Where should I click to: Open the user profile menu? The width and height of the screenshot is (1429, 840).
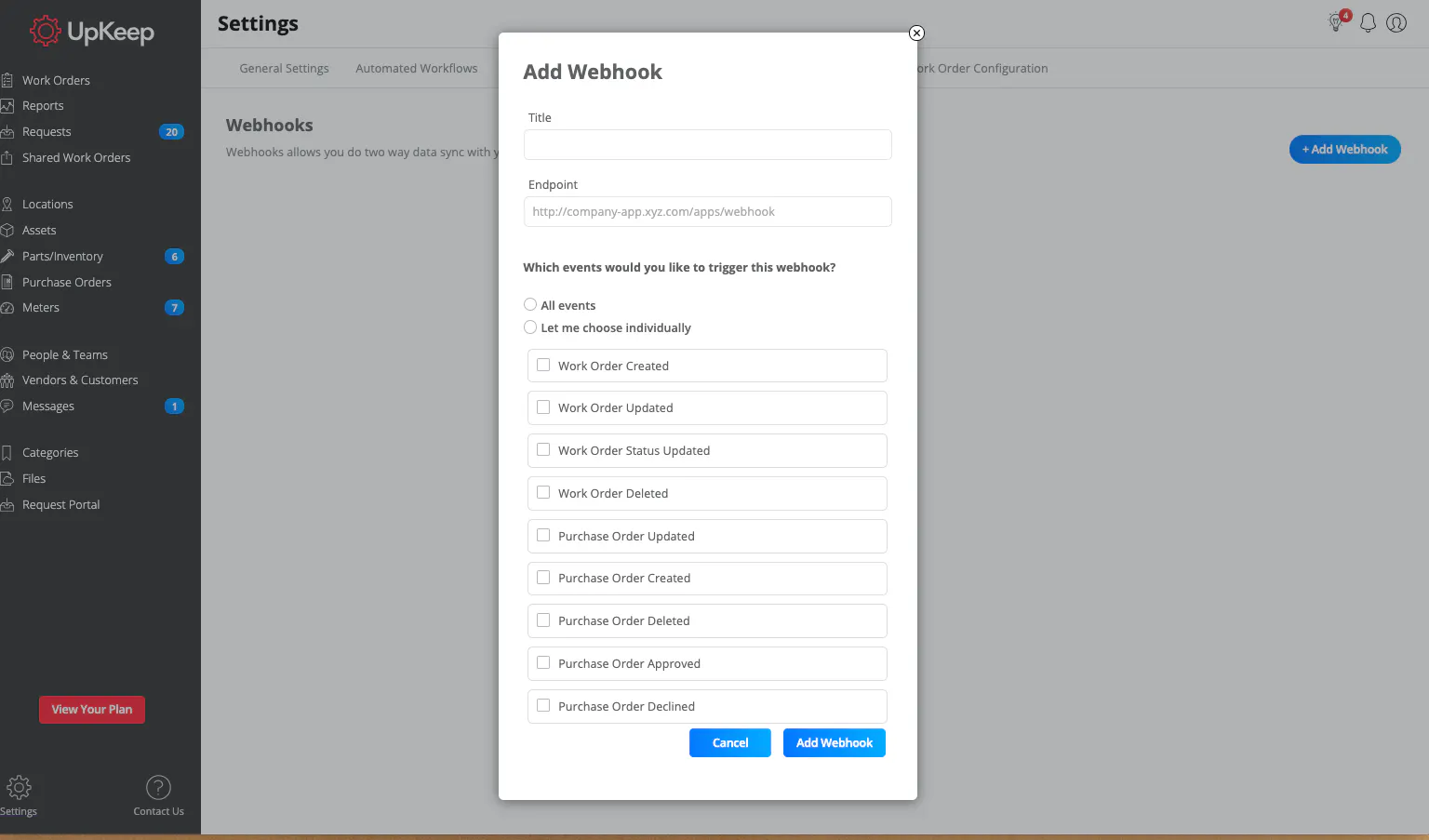pyautogui.click(x=1396, y=22)
